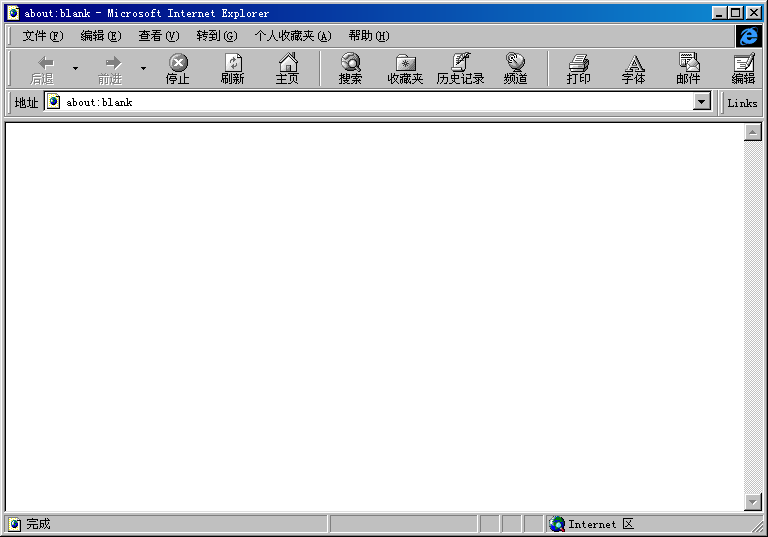Click the 地址 address label
Image resolution: width=768 pixels, height=537 pixels.
coord(26,102)
